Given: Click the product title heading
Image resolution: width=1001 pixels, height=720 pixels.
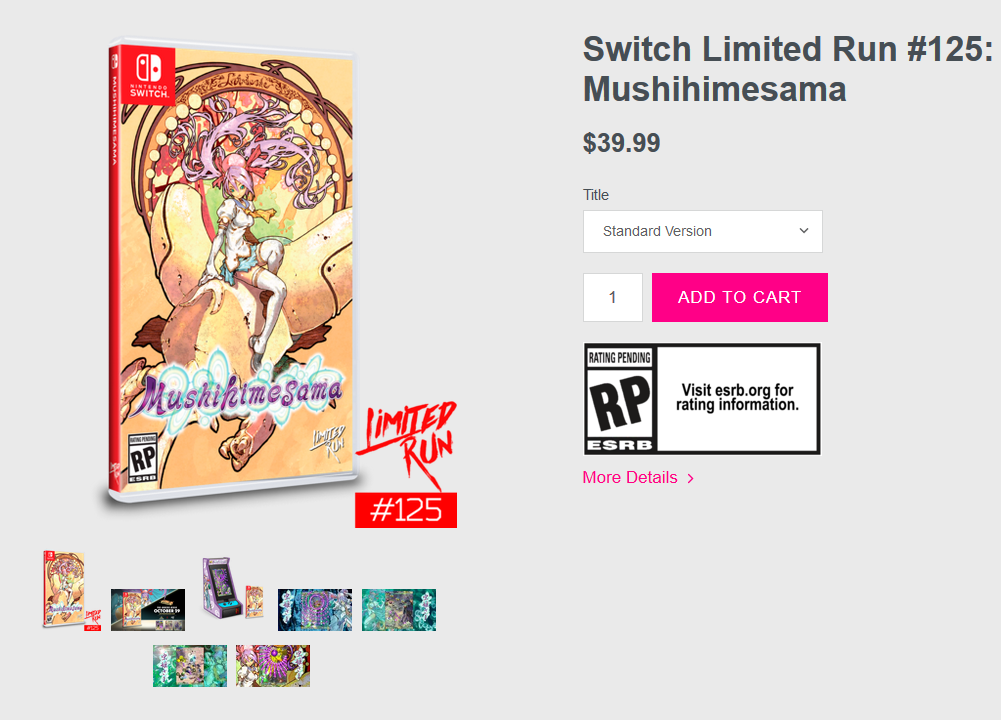Looking at the screenshot, I should coord(788,69).
